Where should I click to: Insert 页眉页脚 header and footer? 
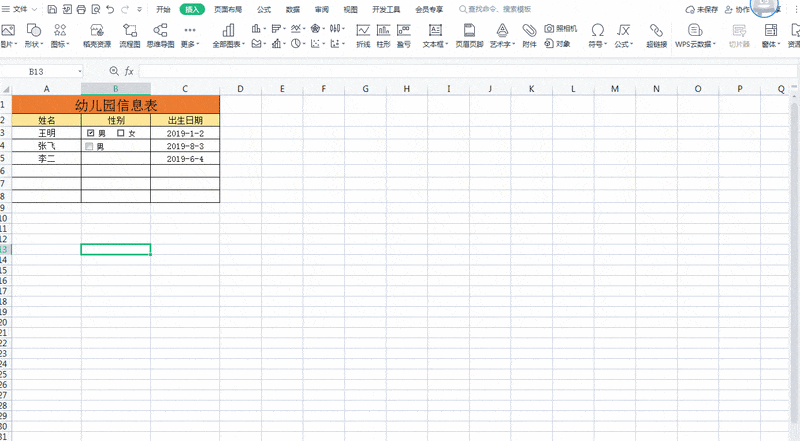click(469, 35)
